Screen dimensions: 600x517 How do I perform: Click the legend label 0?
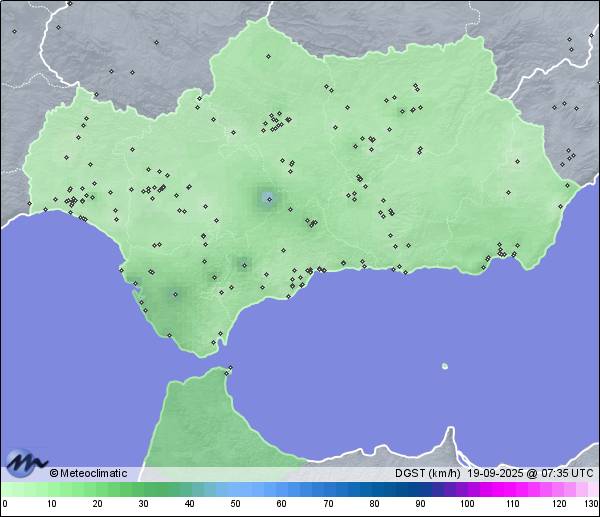(x=5, y=503)
